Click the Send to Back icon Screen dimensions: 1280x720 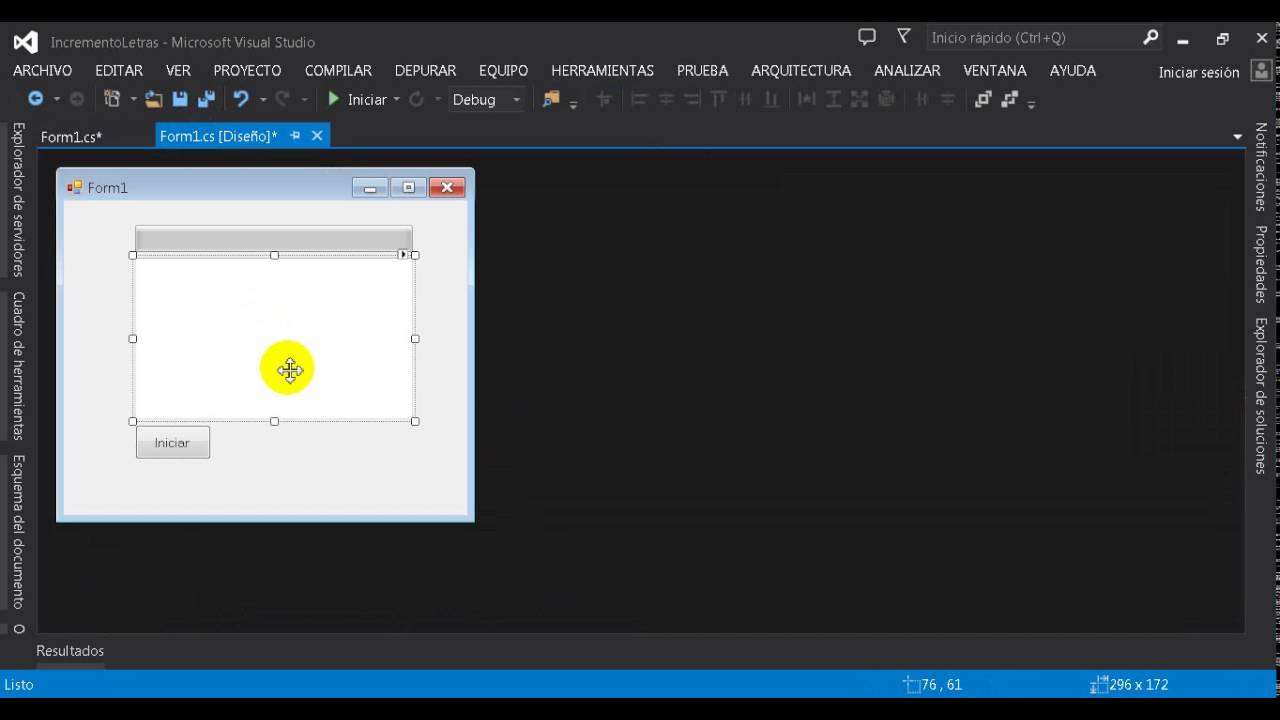click(1009, 99)
